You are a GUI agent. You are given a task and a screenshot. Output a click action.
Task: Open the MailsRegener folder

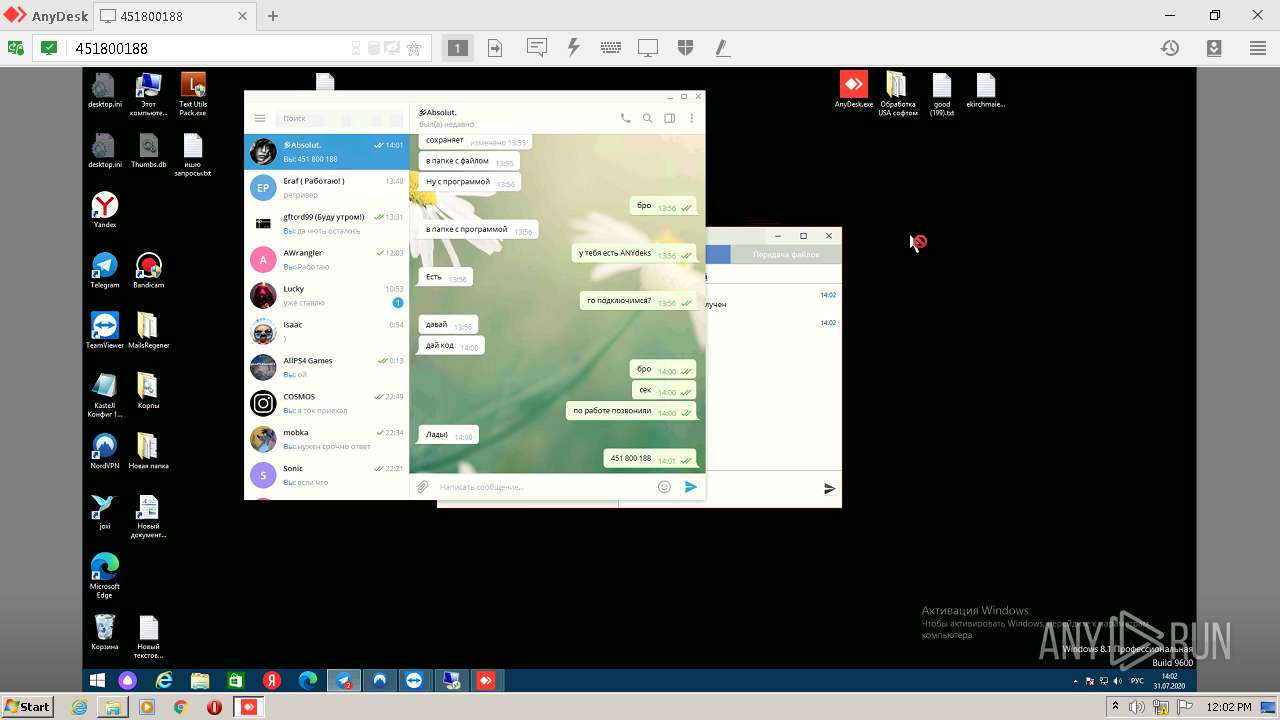[149, 331]
